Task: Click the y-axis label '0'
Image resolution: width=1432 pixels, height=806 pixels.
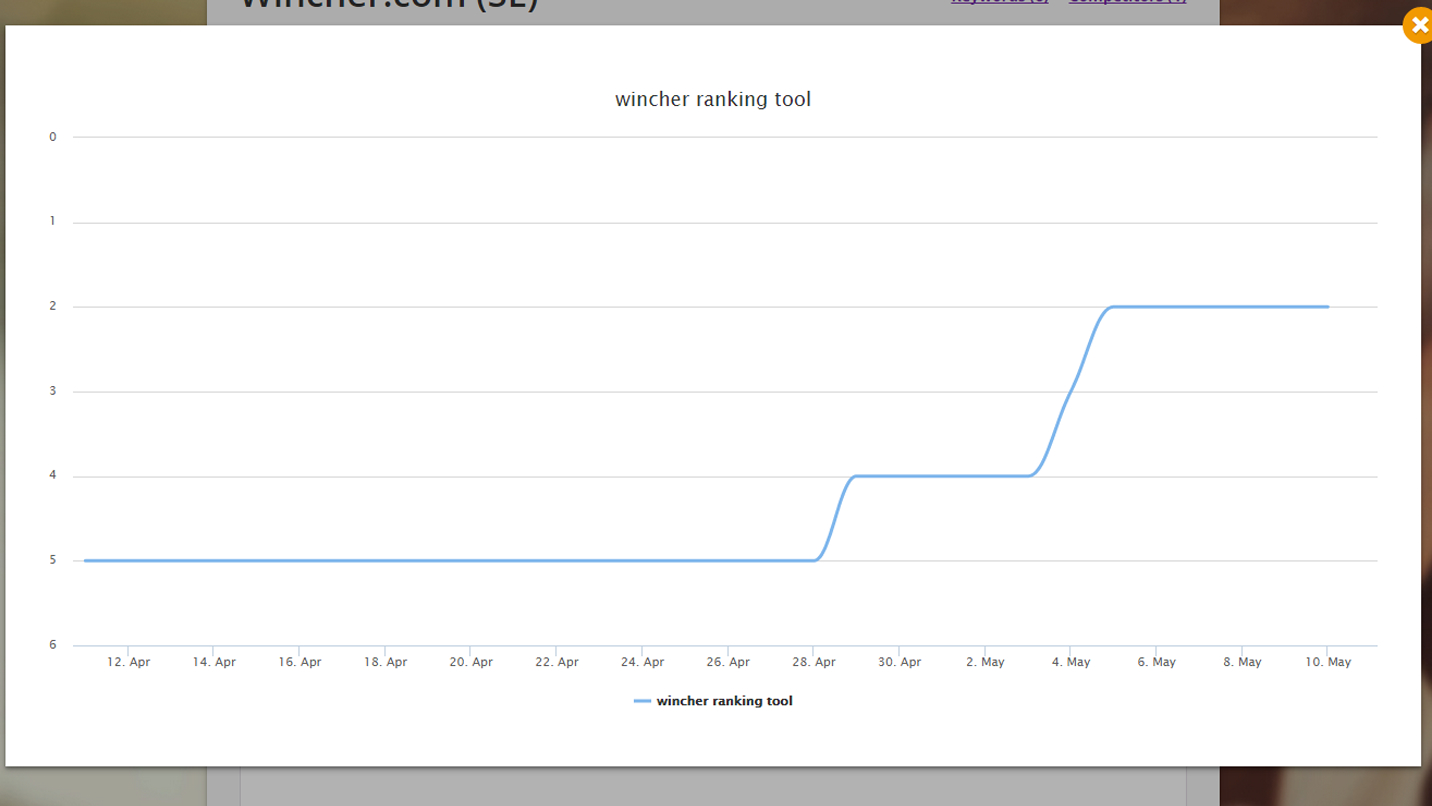Action: [x=53, y=137]
